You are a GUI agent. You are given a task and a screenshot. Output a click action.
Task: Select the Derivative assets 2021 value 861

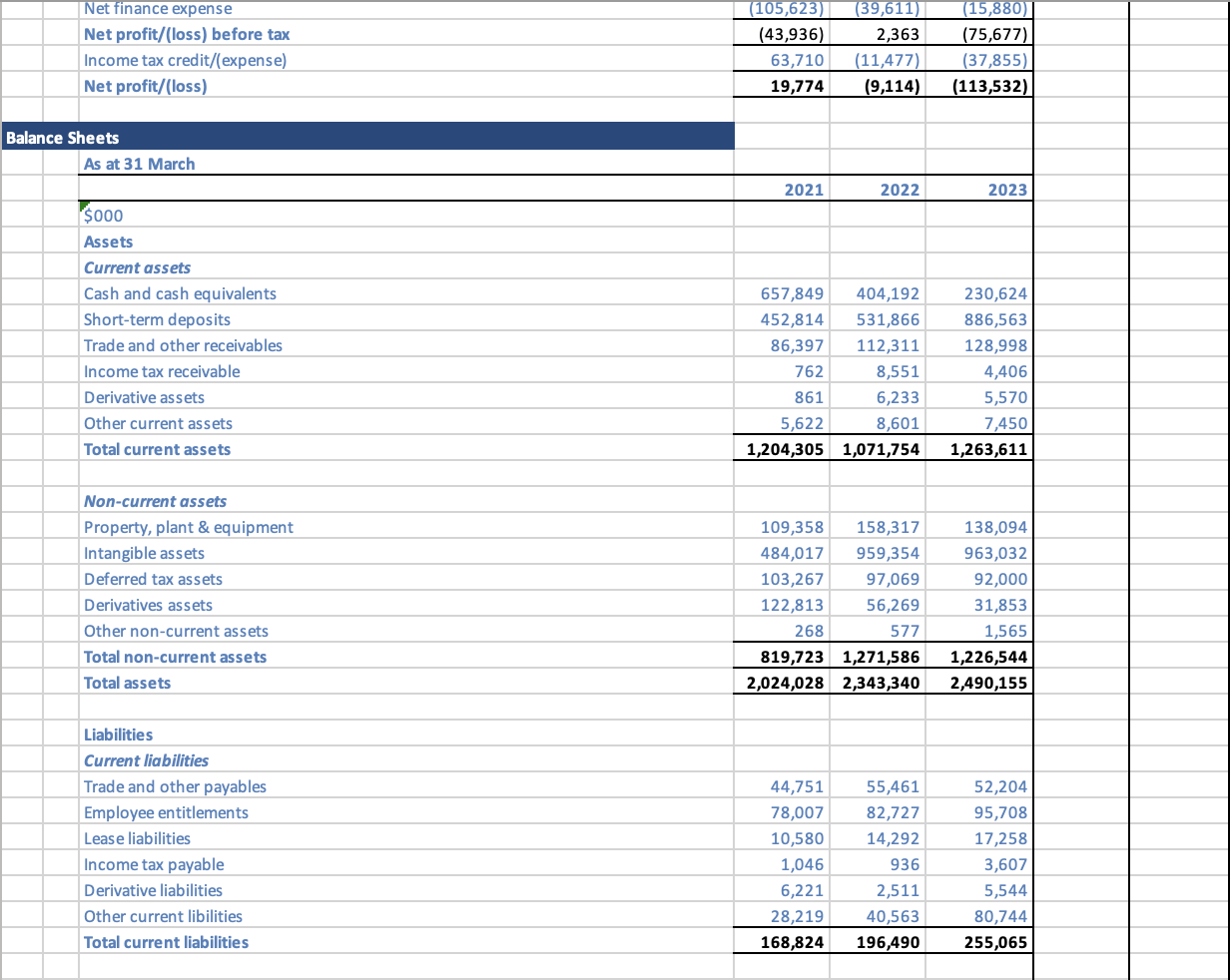coord(813,396)
